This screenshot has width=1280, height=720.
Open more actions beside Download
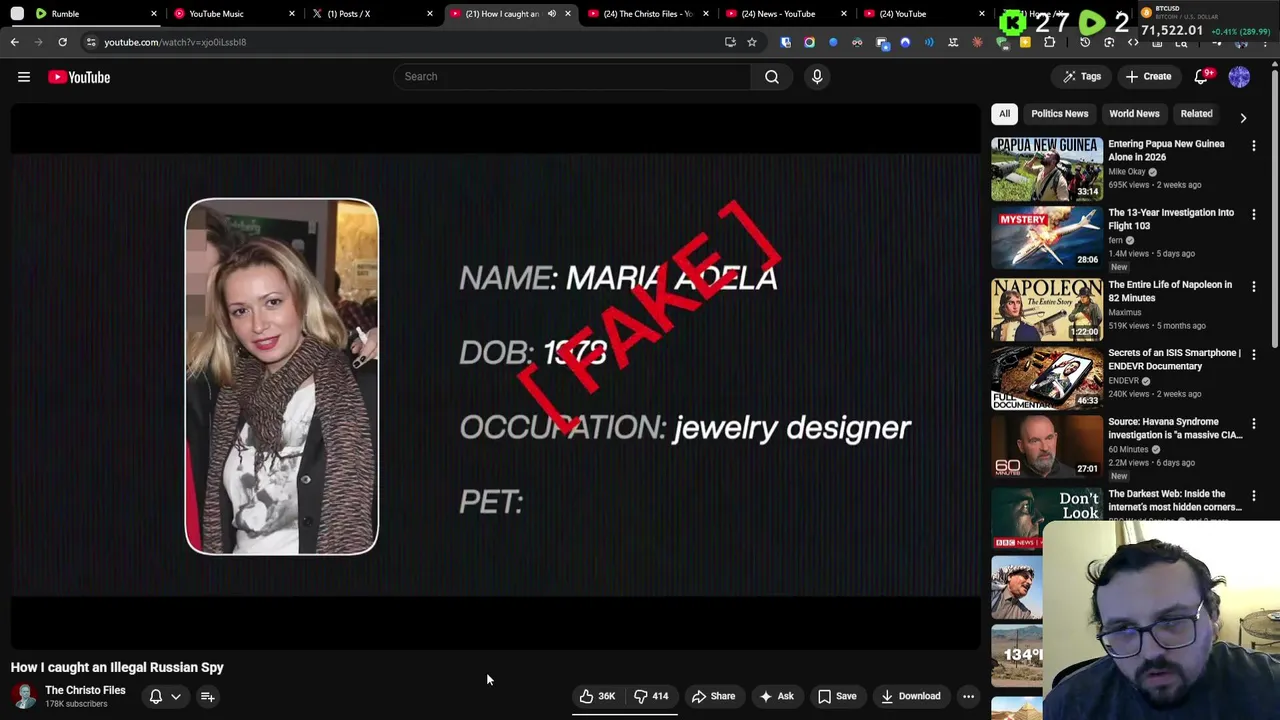(968, 696)
